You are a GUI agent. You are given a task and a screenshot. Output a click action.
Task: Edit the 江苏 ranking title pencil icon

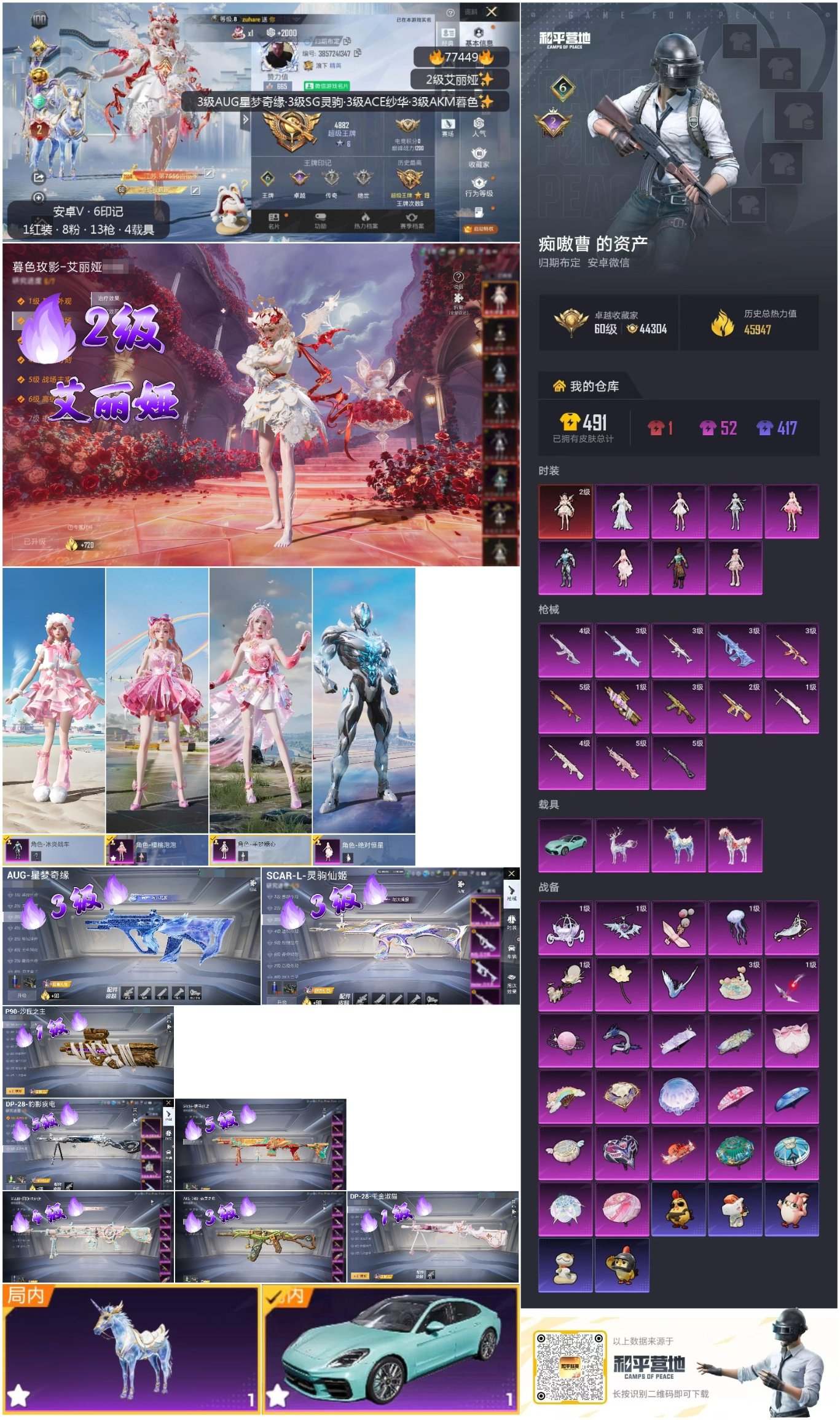209,174
